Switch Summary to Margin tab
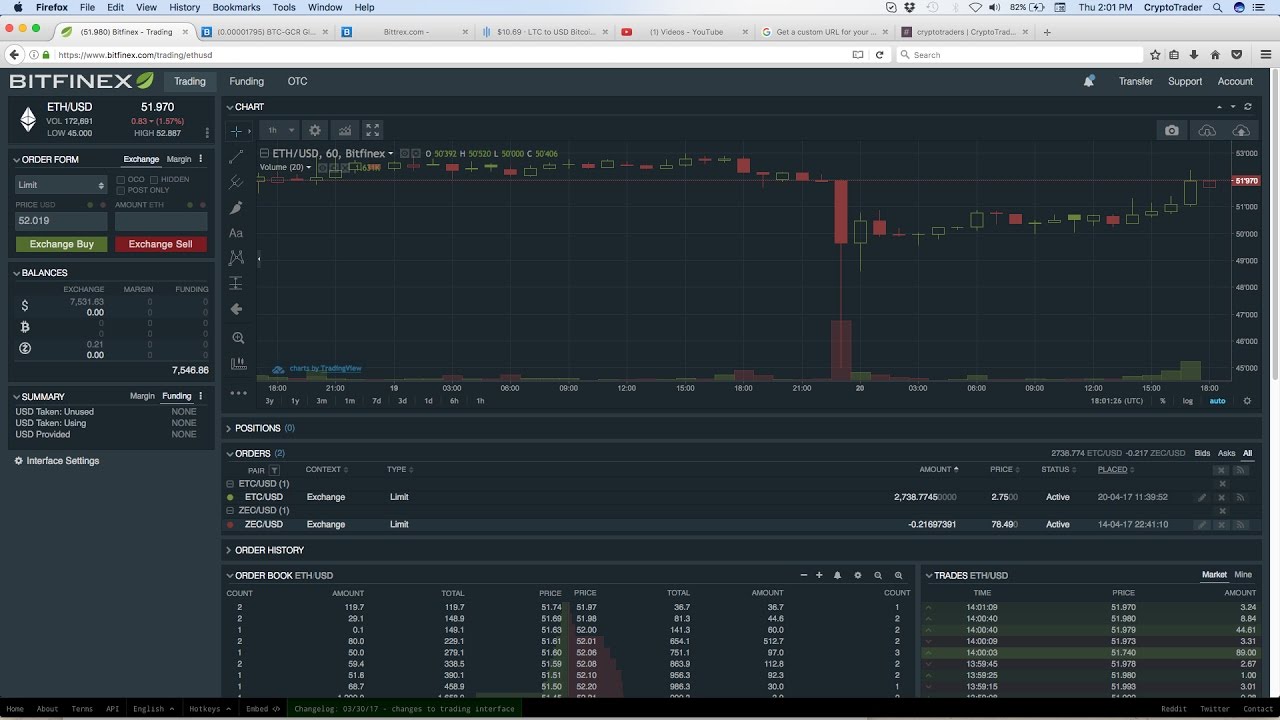The image size is (1280, 720). tap(142, 396)
